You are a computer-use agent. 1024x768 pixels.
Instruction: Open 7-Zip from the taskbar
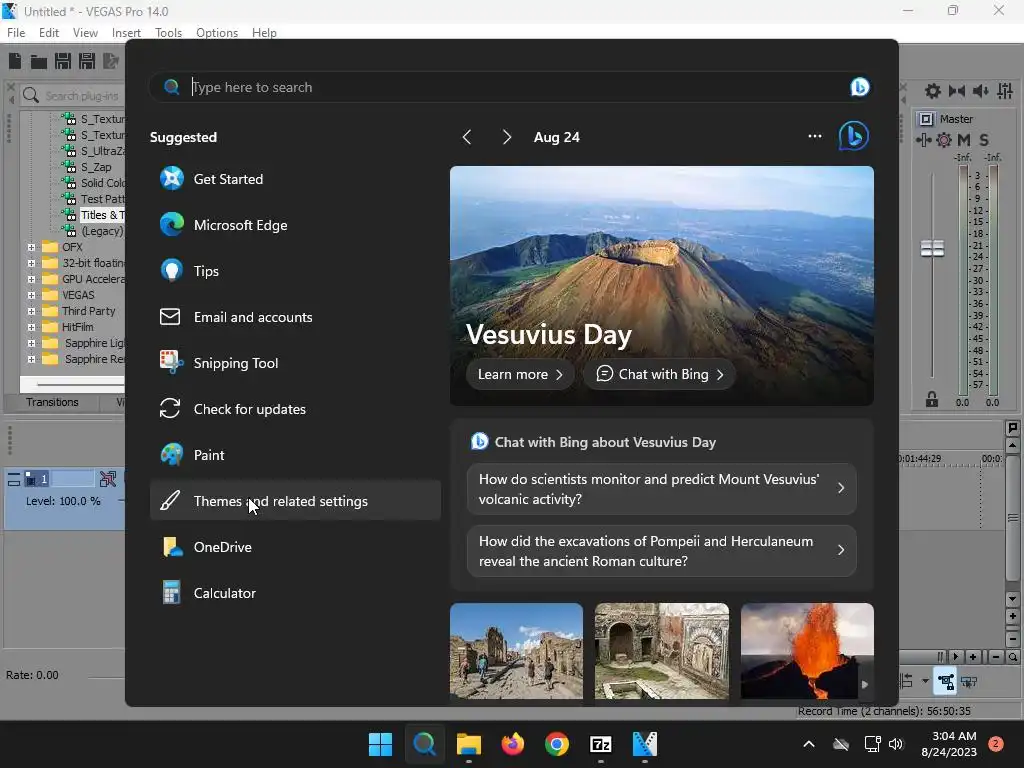[600, 744]
